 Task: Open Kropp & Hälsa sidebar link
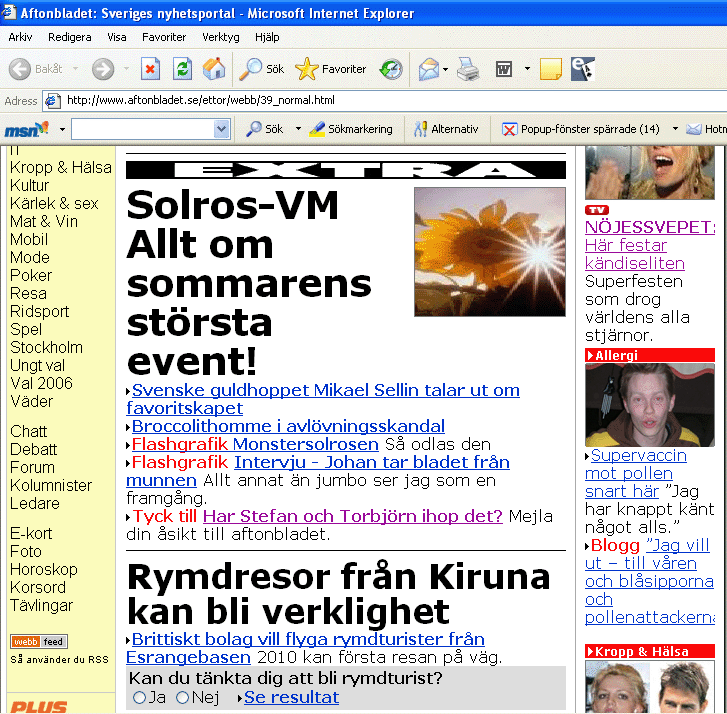tap(61, 167)
